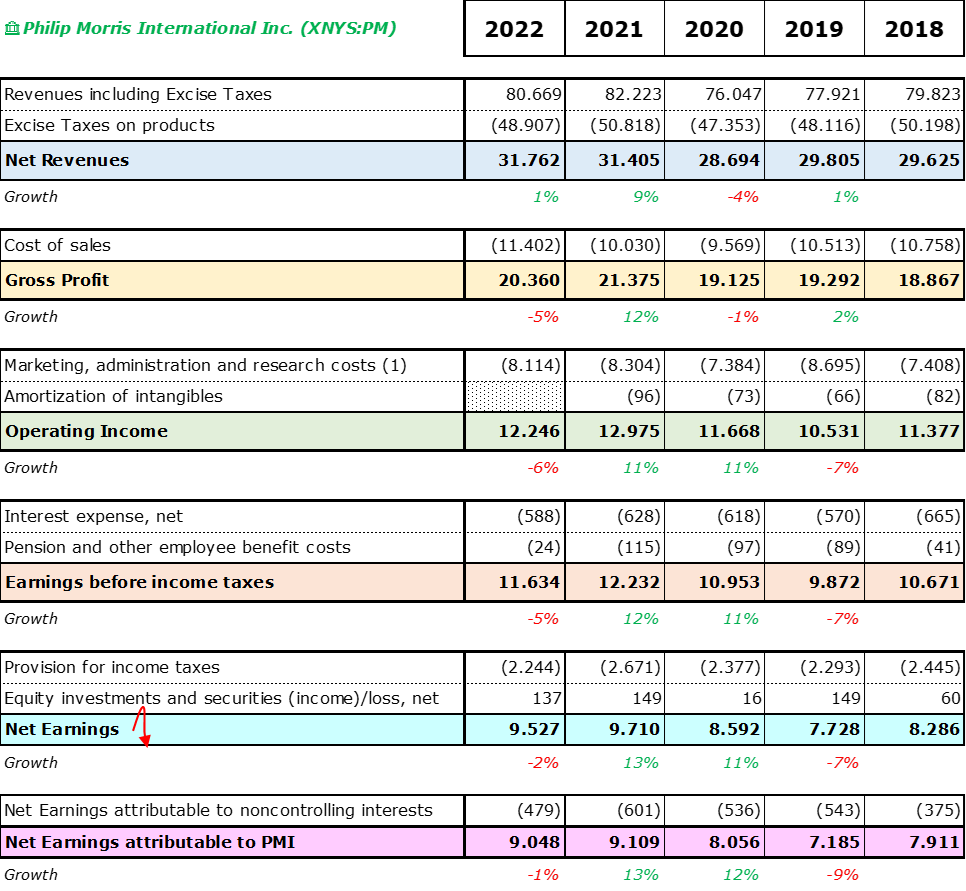966x891 pixels.
Task: Click the Cost of sales label
Action: click(57, 245)
